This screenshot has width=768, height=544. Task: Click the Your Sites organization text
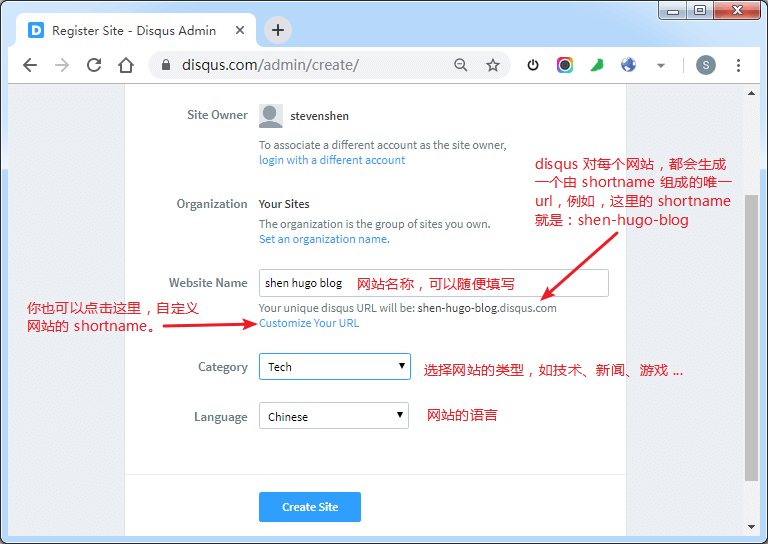pos(284,204)
